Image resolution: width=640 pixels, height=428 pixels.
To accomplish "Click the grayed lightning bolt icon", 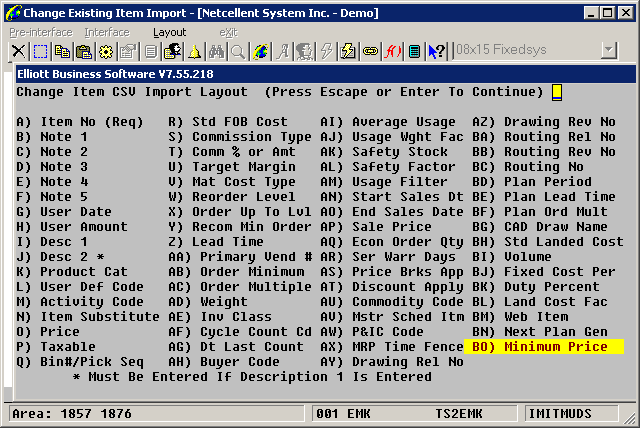I will click(326, 51).
